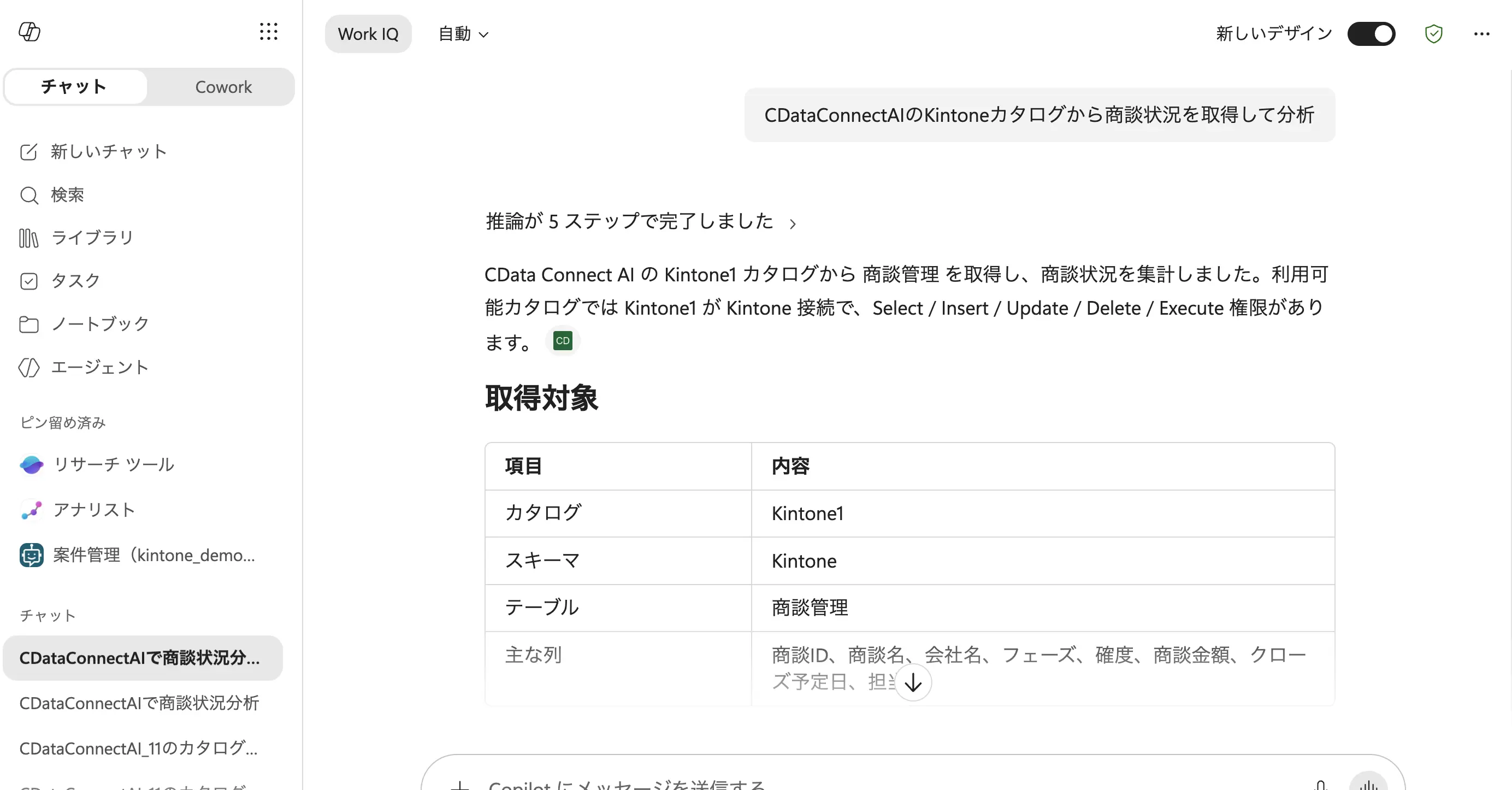Select Work IQ button
The image size is (1512, 790).
[x=368, y=34]
